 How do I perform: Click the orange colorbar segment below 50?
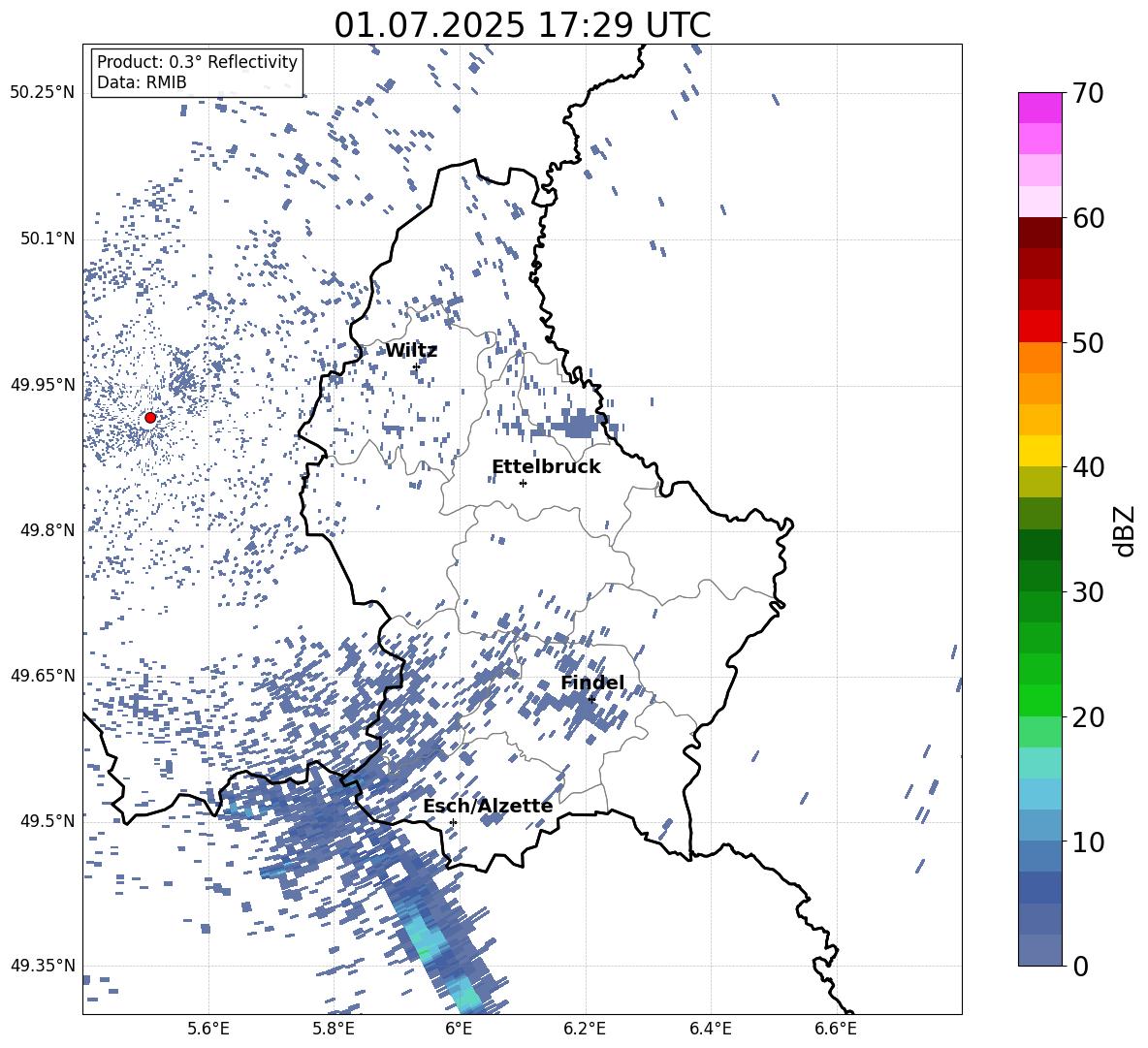[1040, 358]
